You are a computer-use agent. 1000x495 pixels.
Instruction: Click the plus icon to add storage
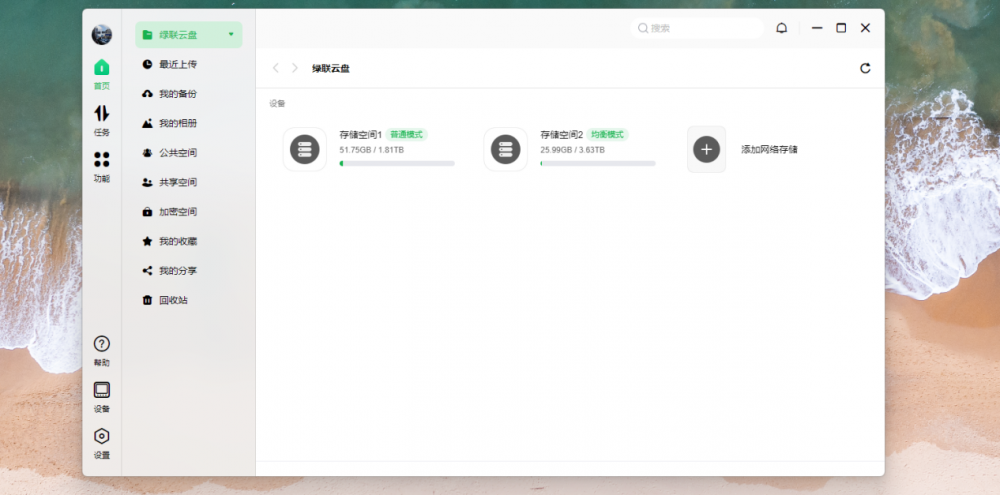coord(707,149)
